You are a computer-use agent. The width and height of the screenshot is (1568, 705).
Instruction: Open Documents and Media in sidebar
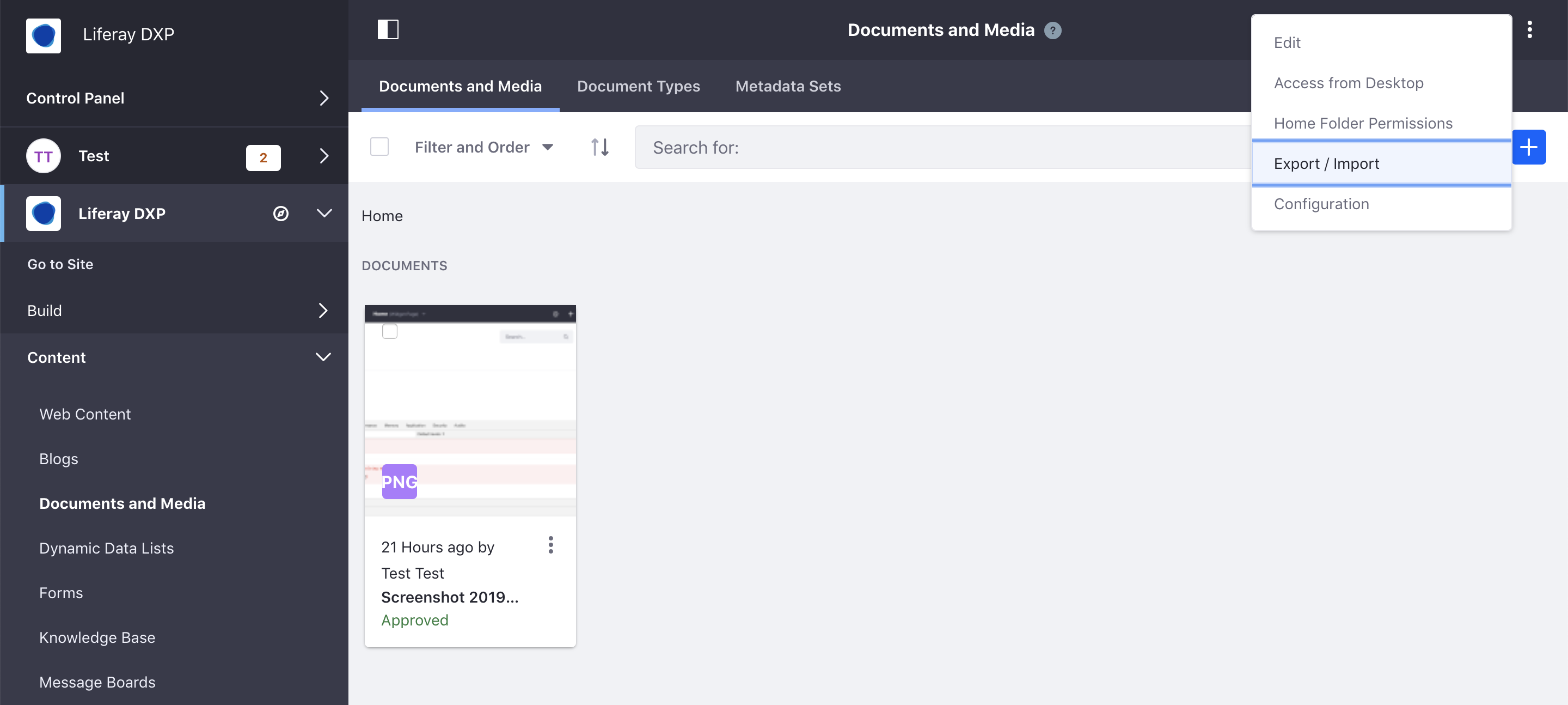pyautogui.click(x=122, y=503)
